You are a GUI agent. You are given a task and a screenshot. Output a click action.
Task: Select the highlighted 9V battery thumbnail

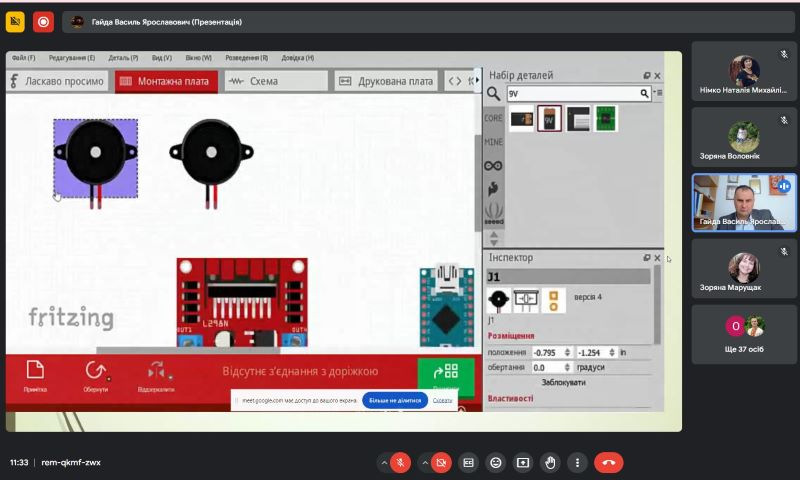click(x=549, y=119)
